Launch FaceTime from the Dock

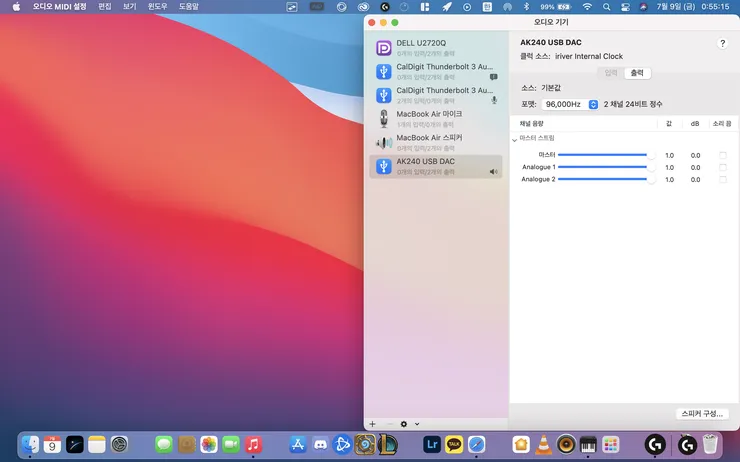tap(231, 444)
